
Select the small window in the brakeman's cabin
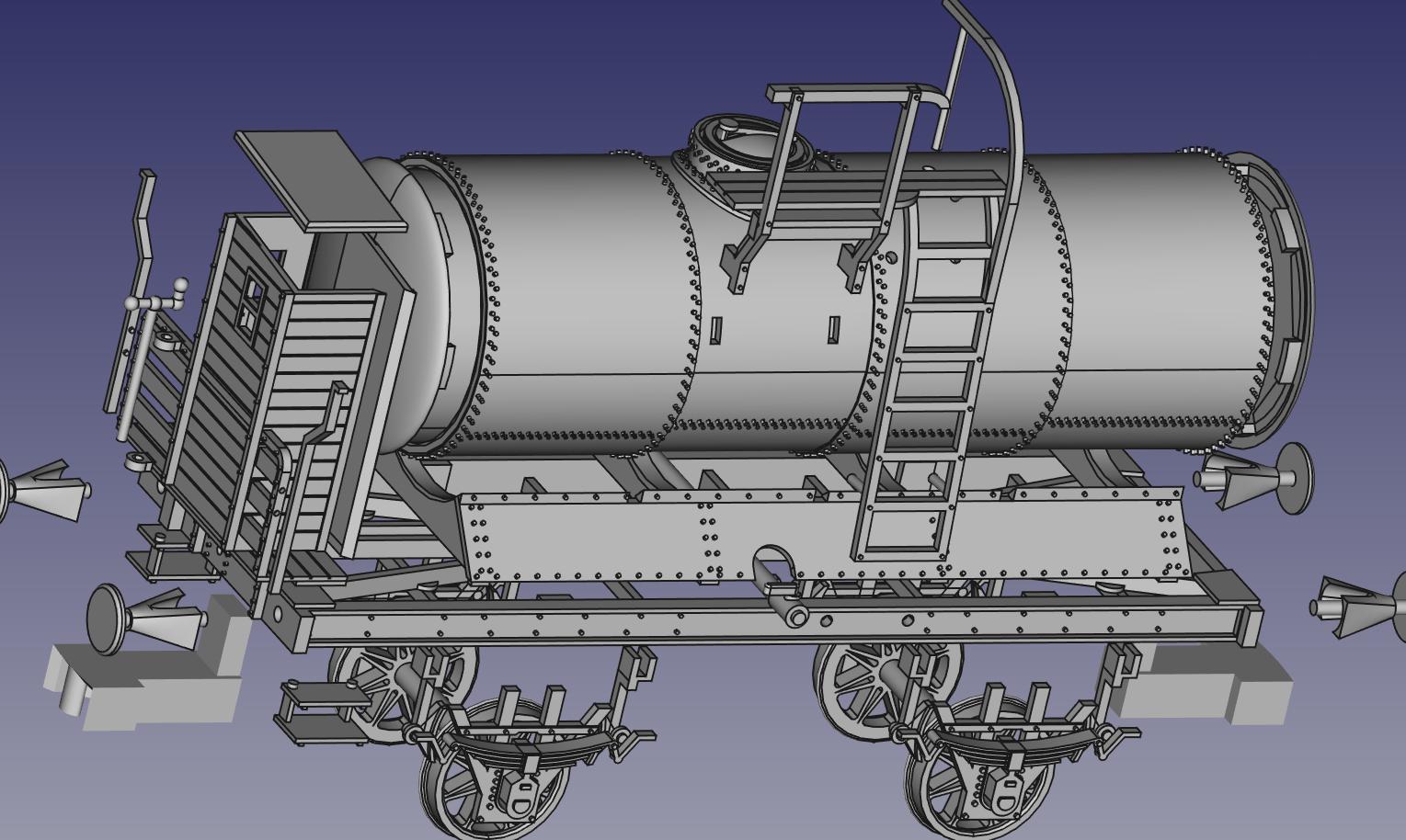pyautogui.click(x=251, y=305)
